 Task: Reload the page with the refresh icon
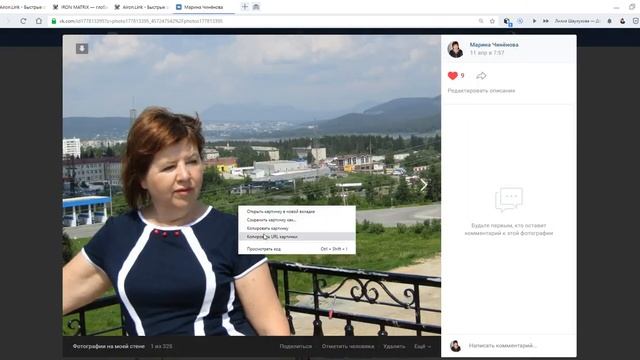coord(23,21)
